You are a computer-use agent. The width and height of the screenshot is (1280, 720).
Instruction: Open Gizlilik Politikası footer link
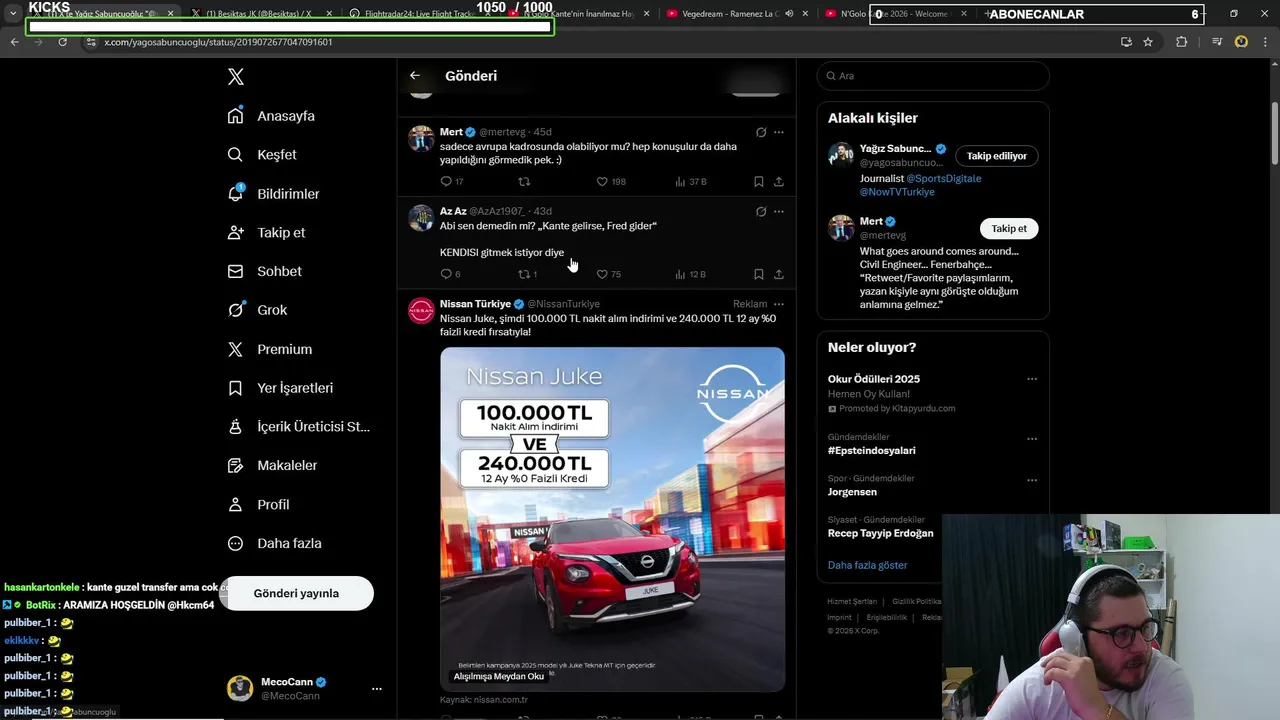click(916, 601)
